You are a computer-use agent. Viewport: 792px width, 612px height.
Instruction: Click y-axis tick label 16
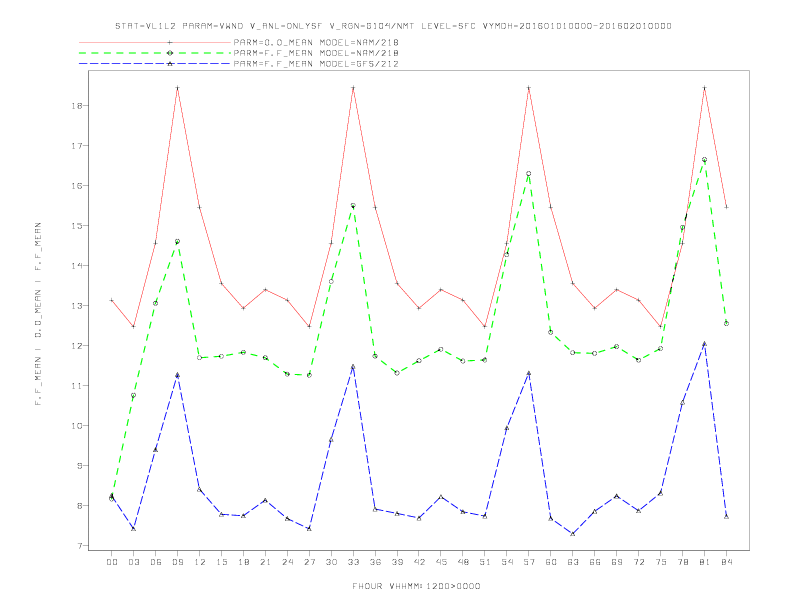[77, 186]
